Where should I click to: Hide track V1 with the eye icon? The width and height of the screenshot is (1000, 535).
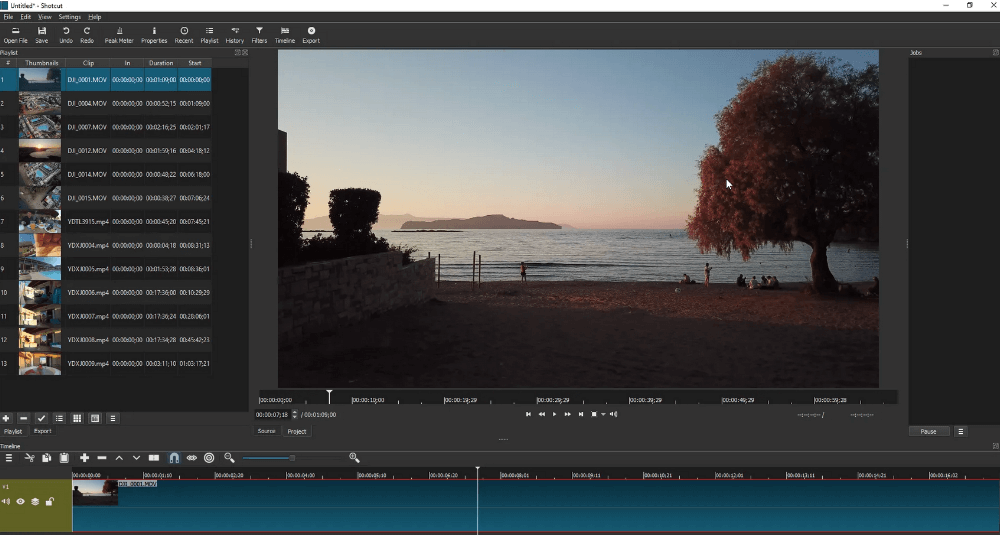(x=20, y=502)
